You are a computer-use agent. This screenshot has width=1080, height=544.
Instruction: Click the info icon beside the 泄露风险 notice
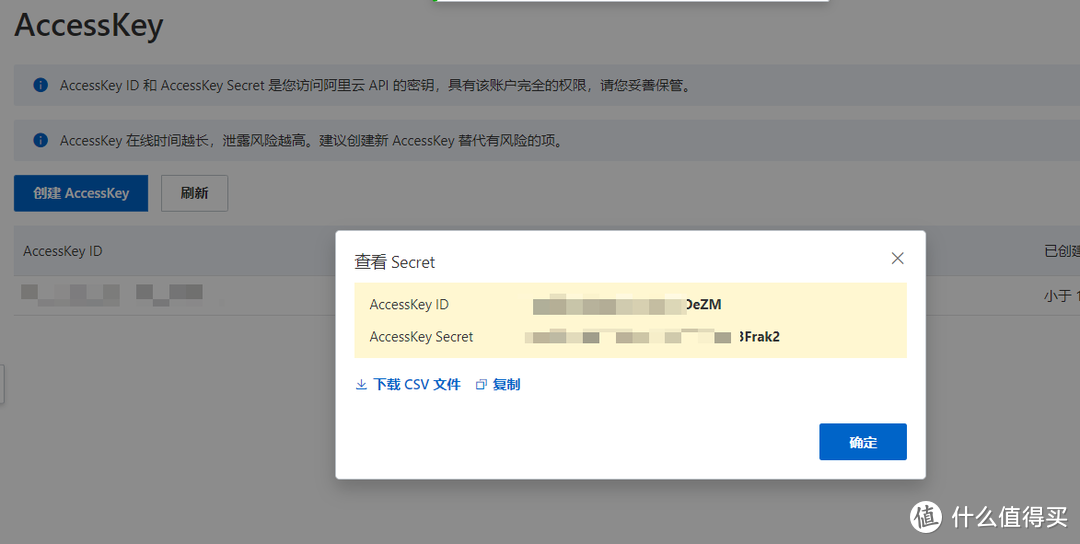(41, 140)
